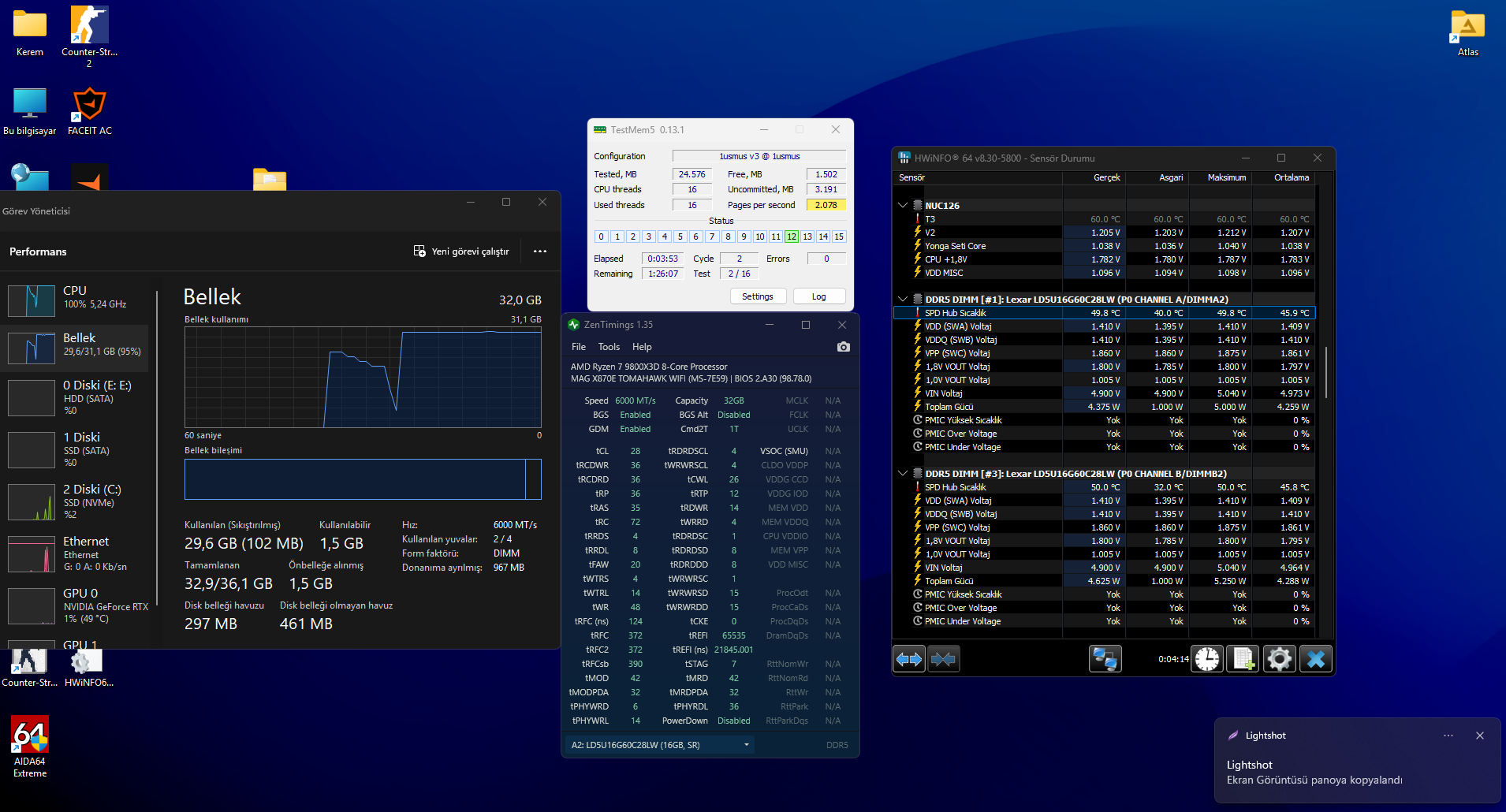
Task: Select 'SPD Hub Sıcaklık' row under DIMM [#1]
Action: click(1104, 313)
